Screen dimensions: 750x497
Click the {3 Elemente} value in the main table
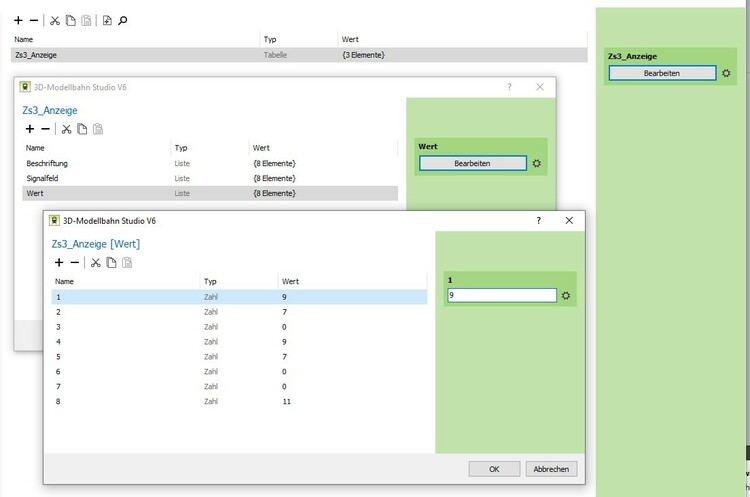(363, 55)
